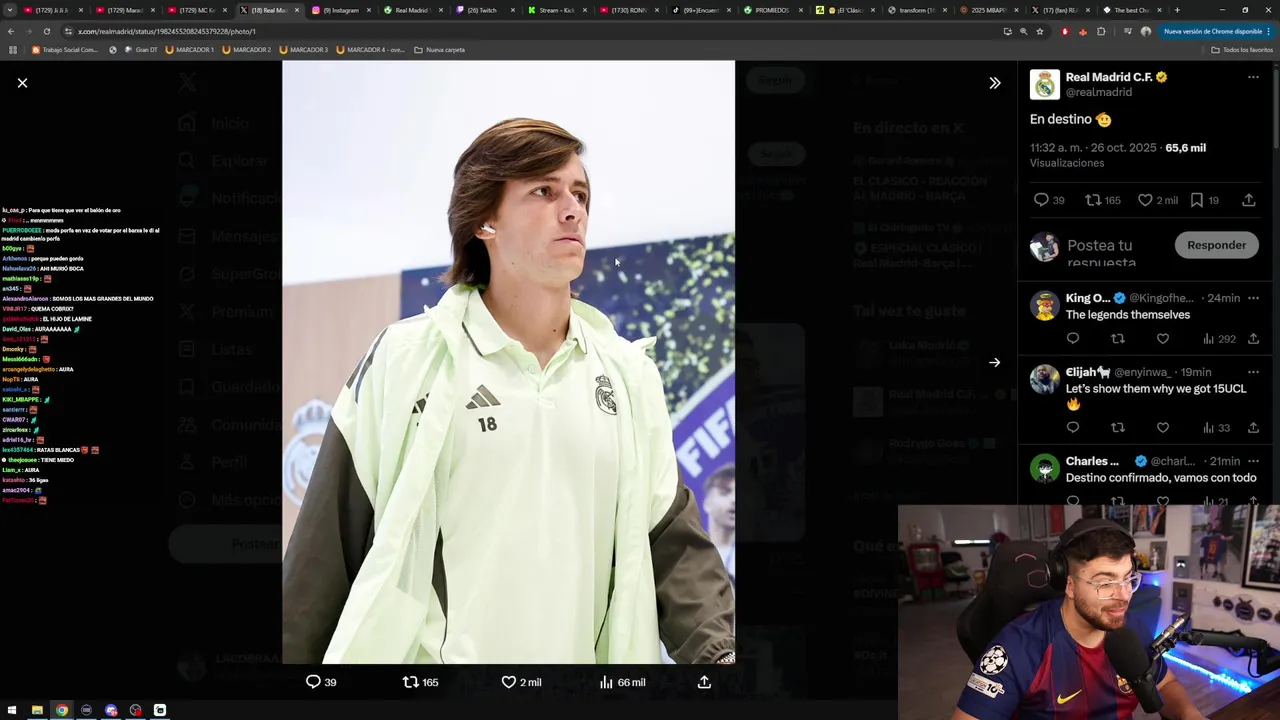1280x720 pixels.
Task: Switch to Instagram browser tab
Action: [340, 10]
